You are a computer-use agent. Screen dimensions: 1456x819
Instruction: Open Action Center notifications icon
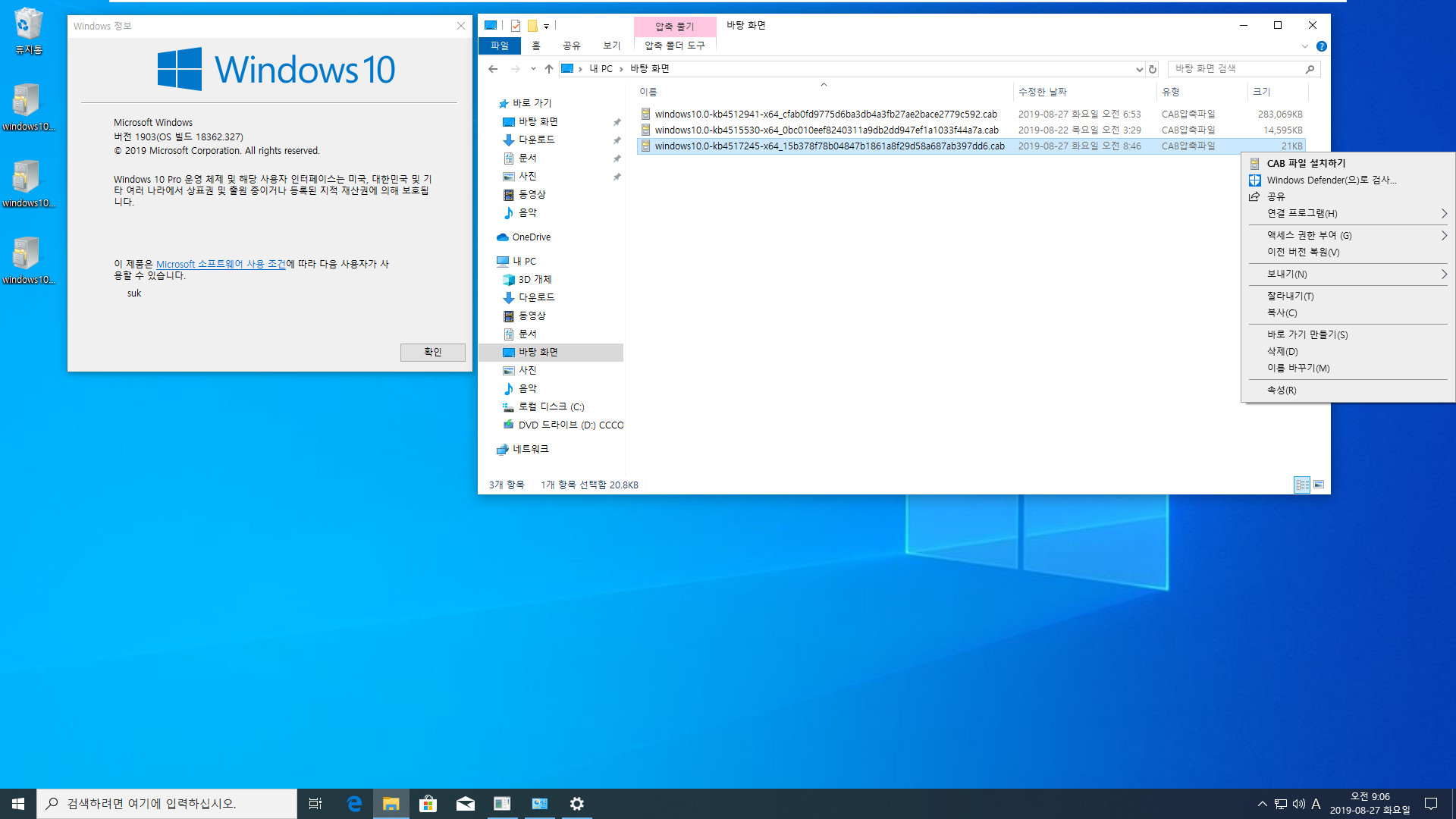(x=1431, y=804)
